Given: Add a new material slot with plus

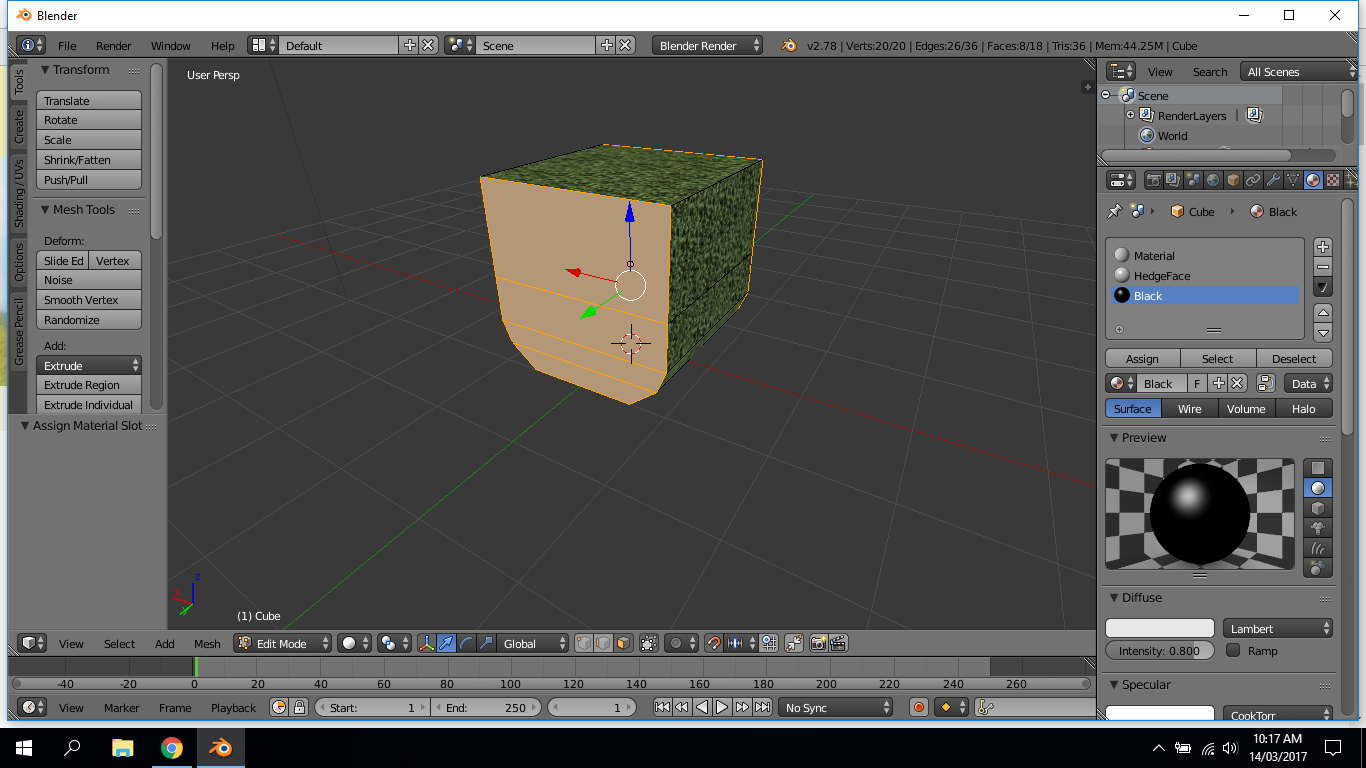Looking at the screenshot, I should coord(1323,246).
